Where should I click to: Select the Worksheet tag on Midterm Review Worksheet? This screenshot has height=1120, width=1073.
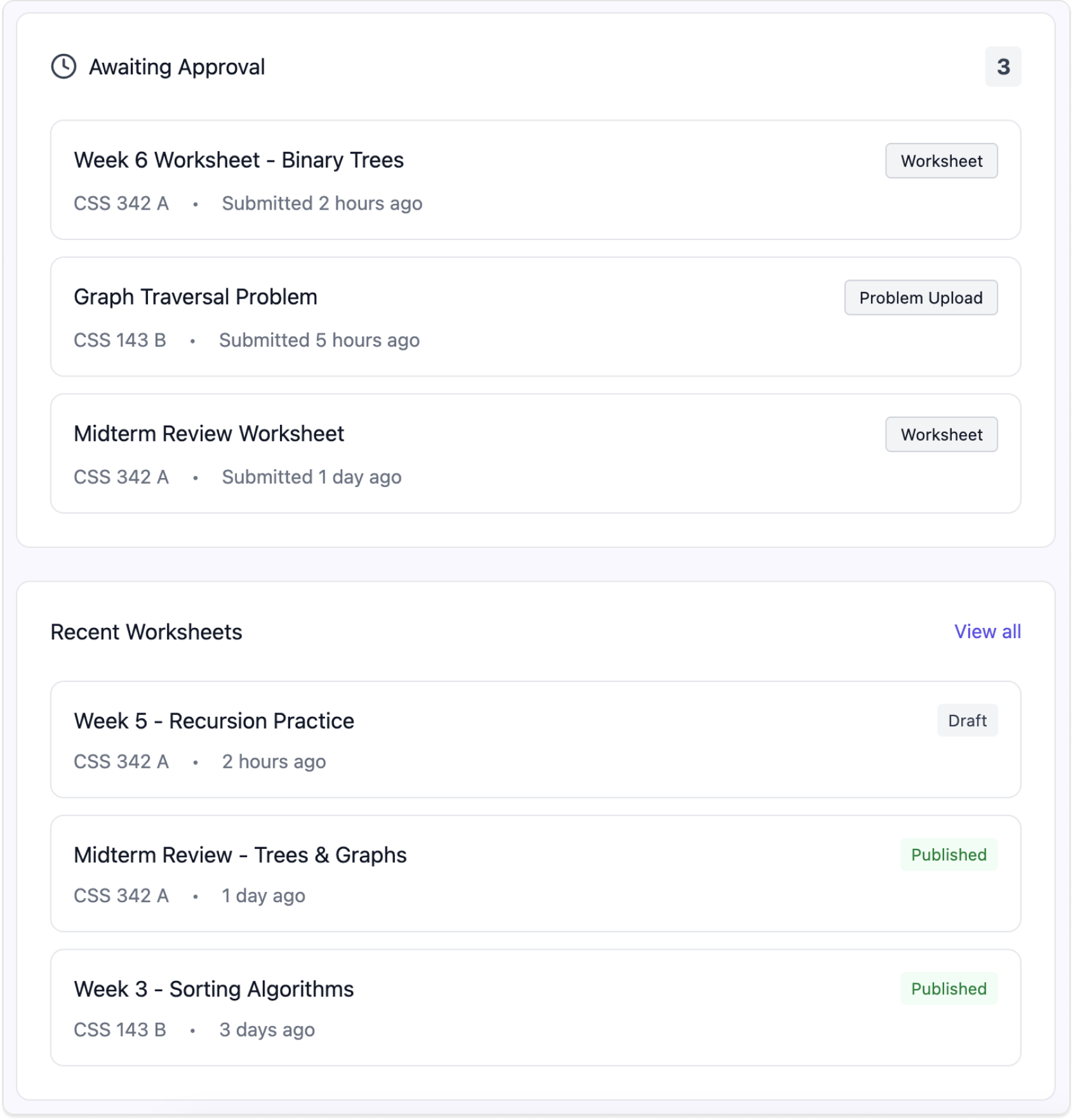click(941, 434)
